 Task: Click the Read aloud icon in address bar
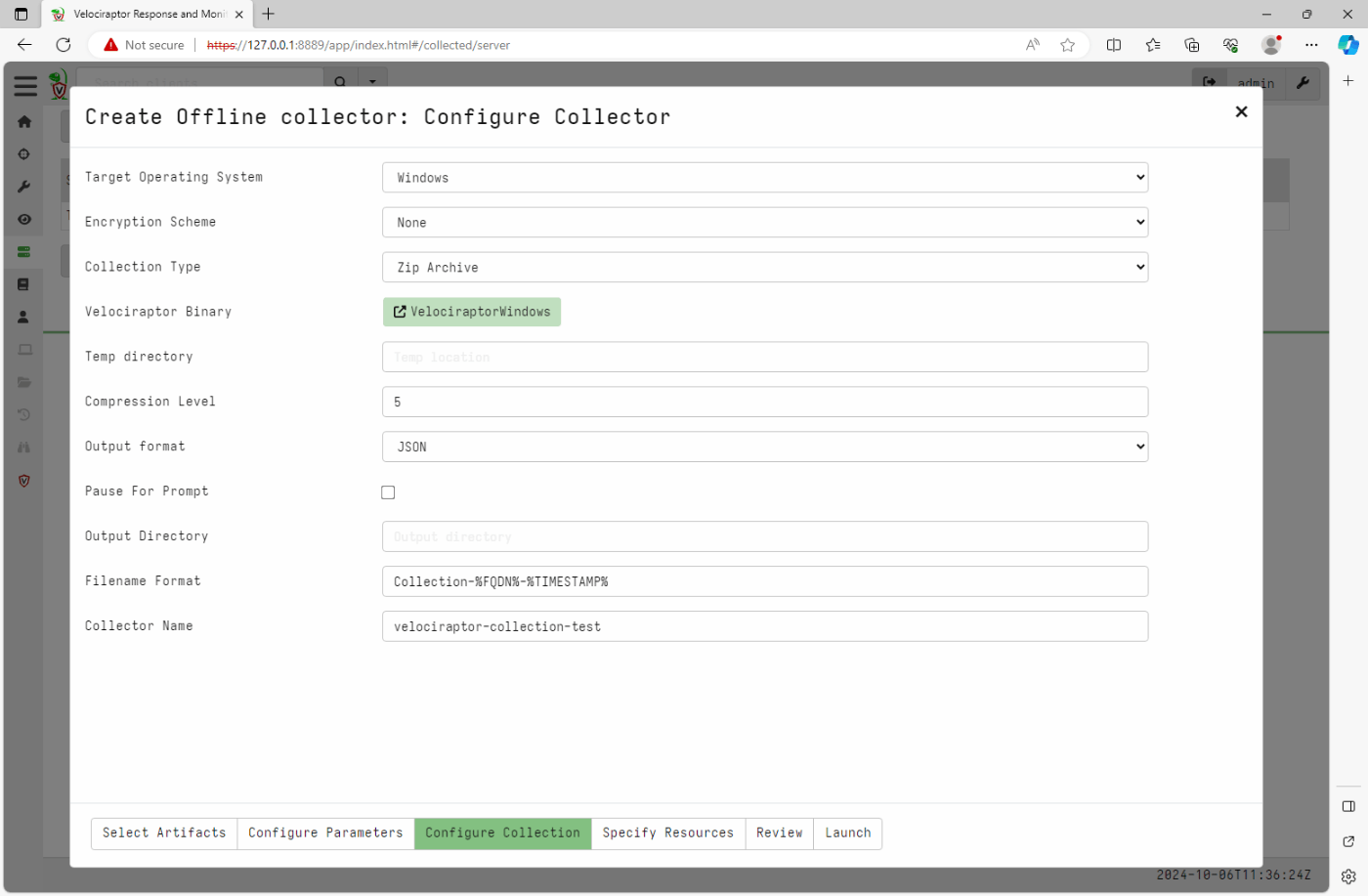pyautogui.click(x=1033, y=45)
